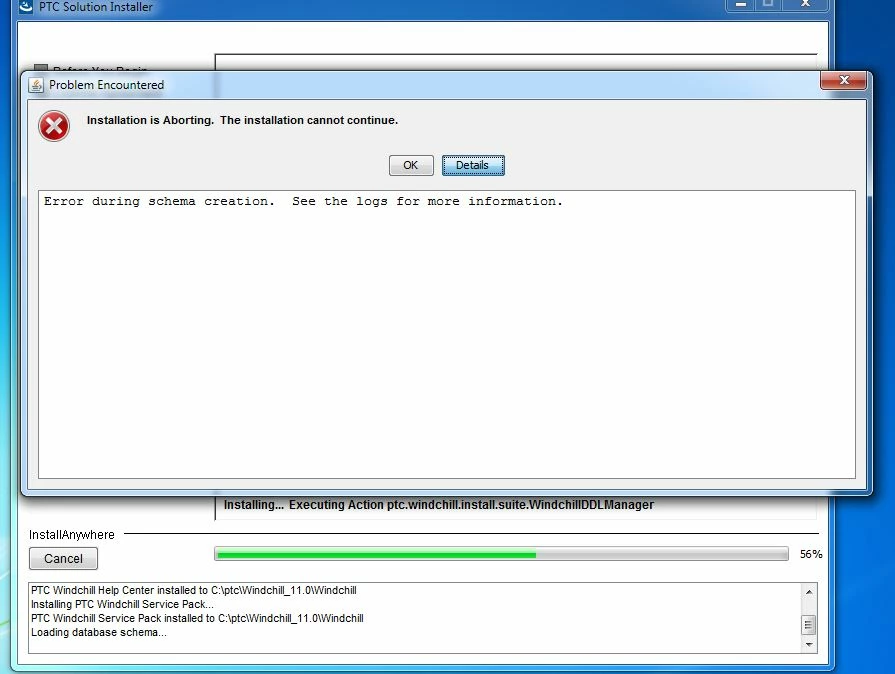Cancel the installation in PTC installer

[x=63, y=559]
